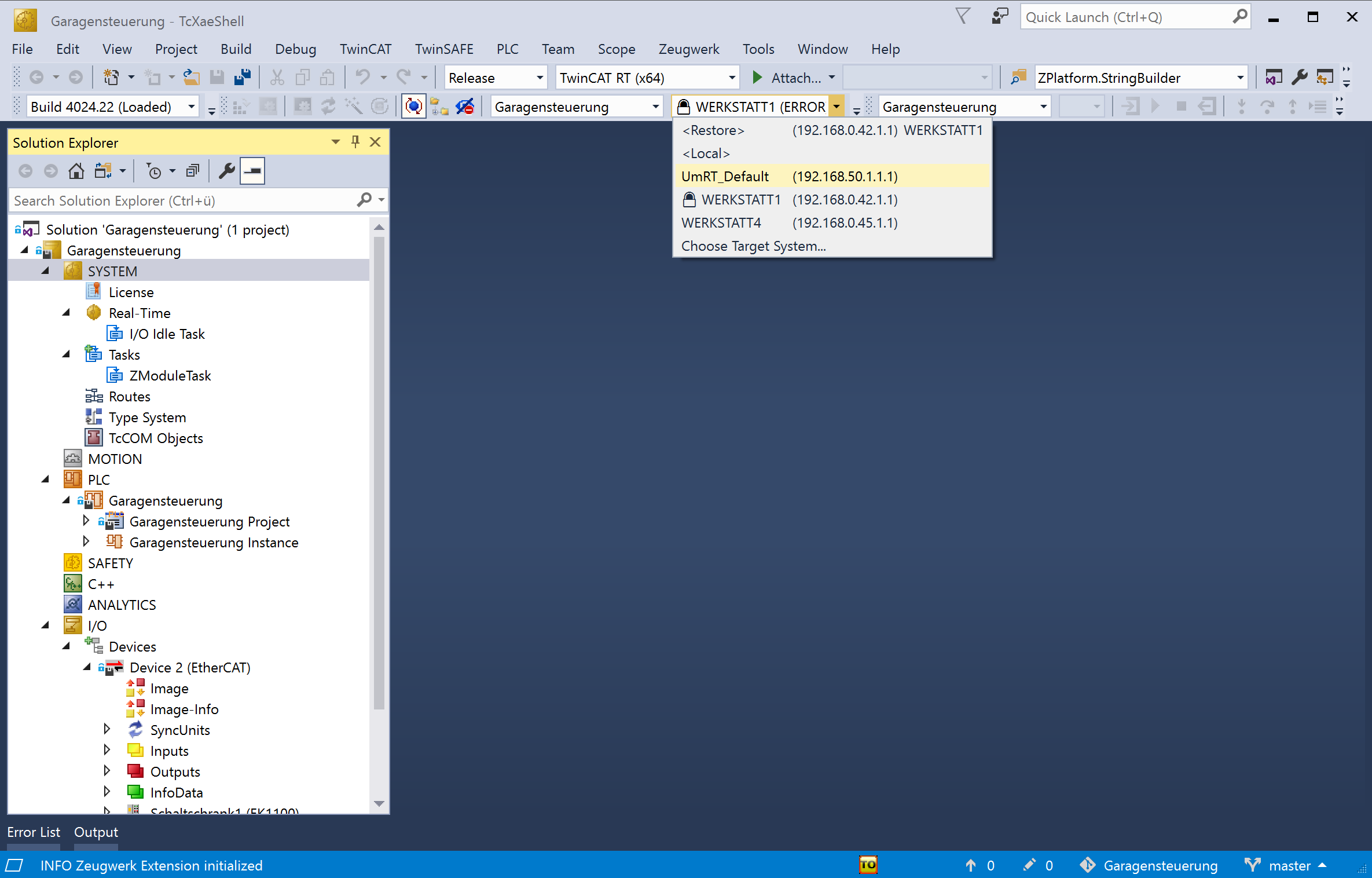Viewport: 1372px width, 878px height.
Task: Select ZModuleTask in the tree
Action: pyautogui.click(x=170, y=375)
